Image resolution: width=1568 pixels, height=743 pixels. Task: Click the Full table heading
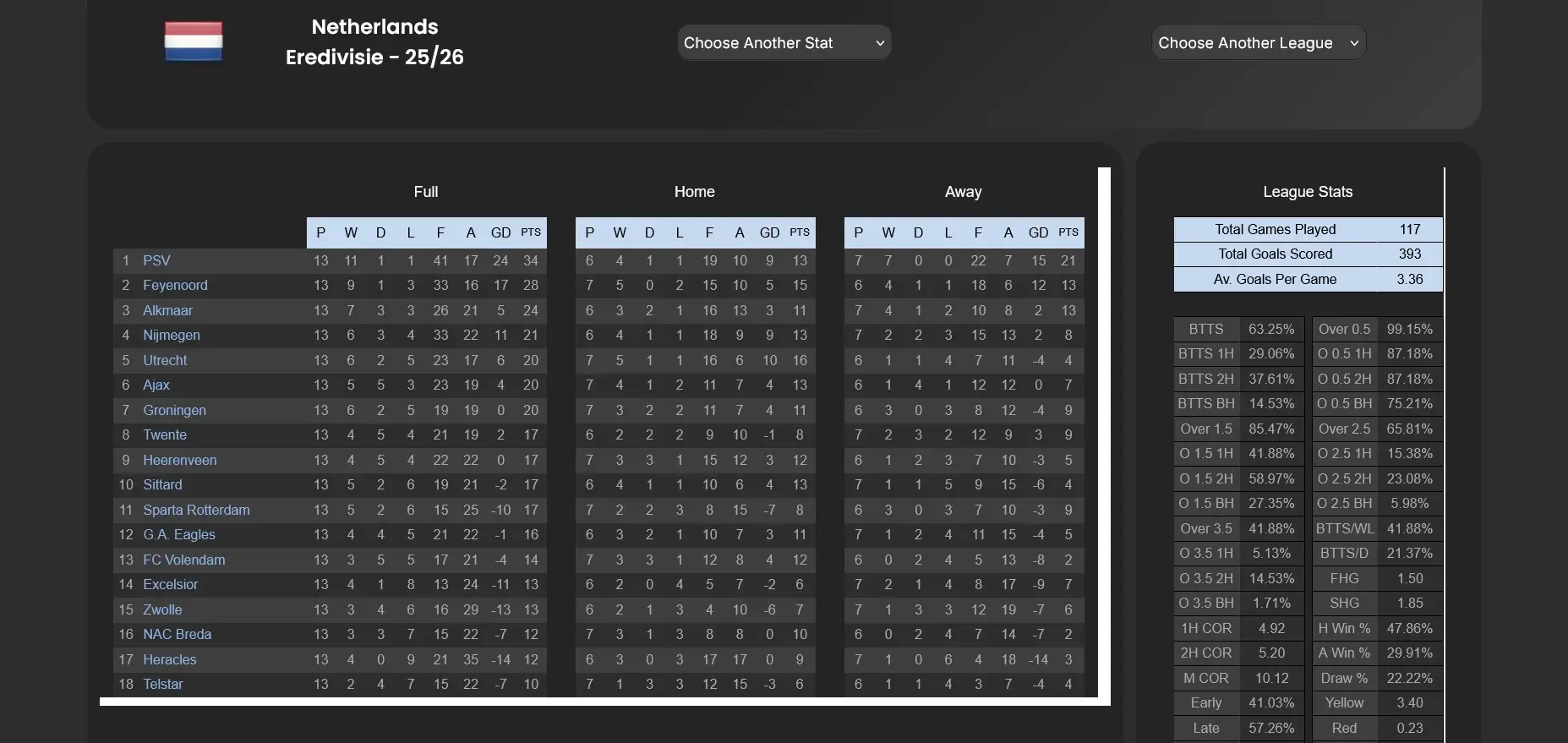[x=426, y=192]
